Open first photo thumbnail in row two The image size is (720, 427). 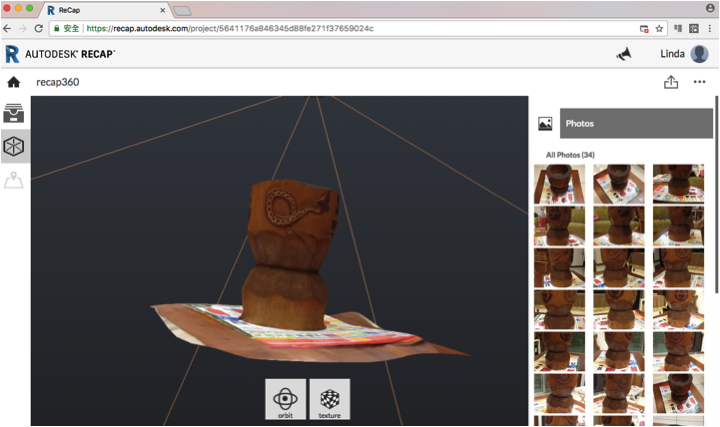[559, 226]
